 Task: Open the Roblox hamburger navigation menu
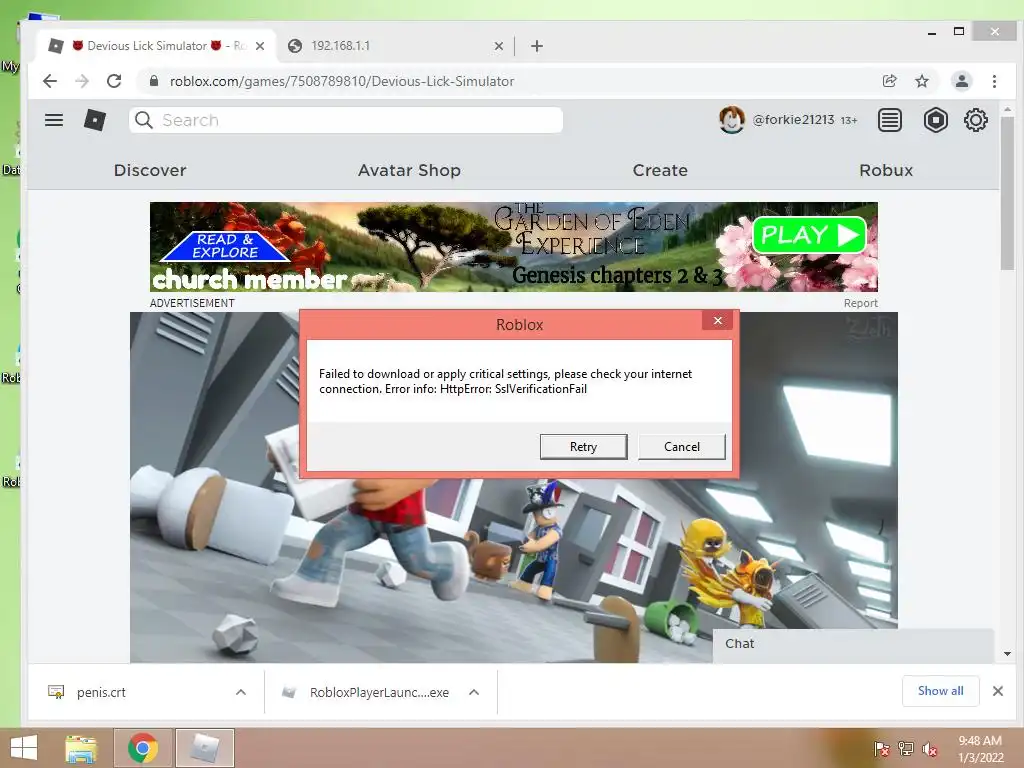[54, 120]
